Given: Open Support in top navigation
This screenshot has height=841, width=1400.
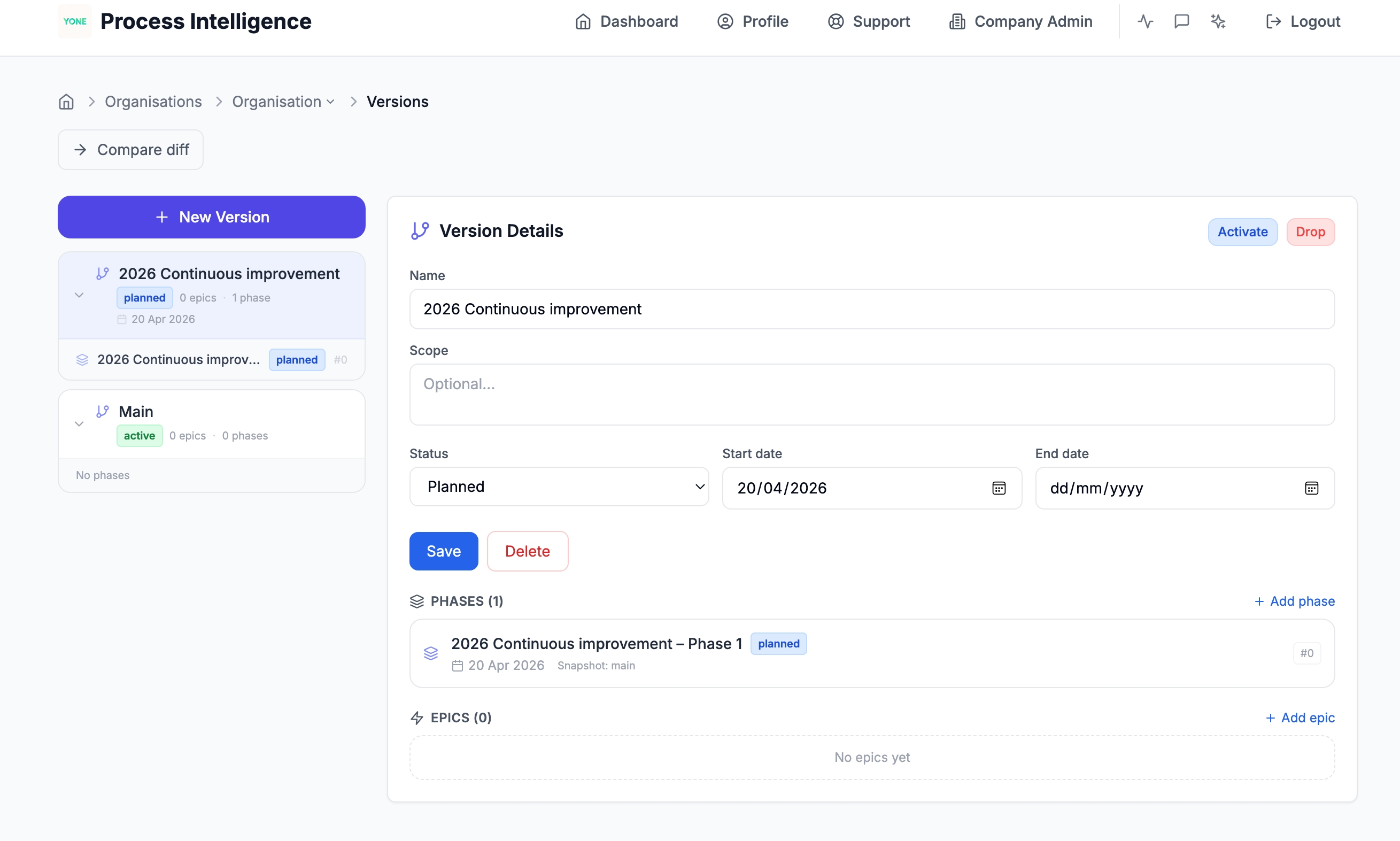Looking at the screenshot, I should 869,21.
